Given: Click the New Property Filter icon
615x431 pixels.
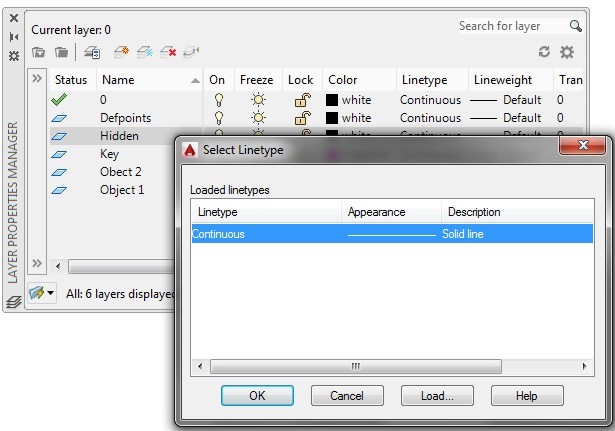Looking at the screenshot, I should click(x=38, y=52).
